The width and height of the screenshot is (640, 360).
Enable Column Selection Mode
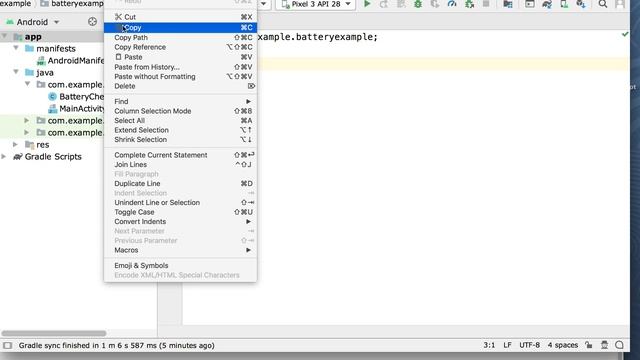point(180,111)
